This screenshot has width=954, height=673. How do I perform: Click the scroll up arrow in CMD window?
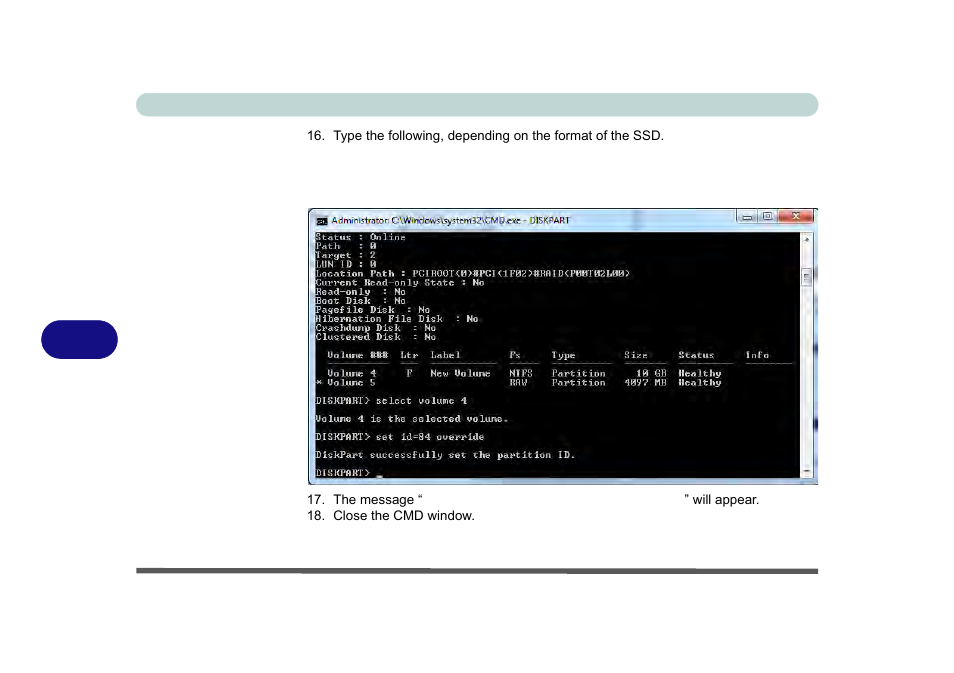(x=807, y=239)
